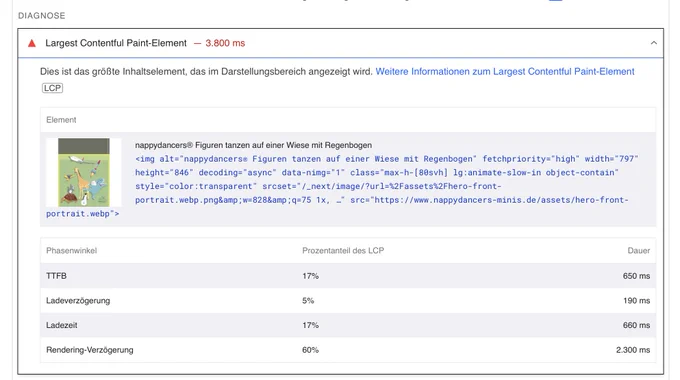Click the 'Dies ist das größte Inhaltselement' description
Screen dimensions: 680x380
coord(206,72)
